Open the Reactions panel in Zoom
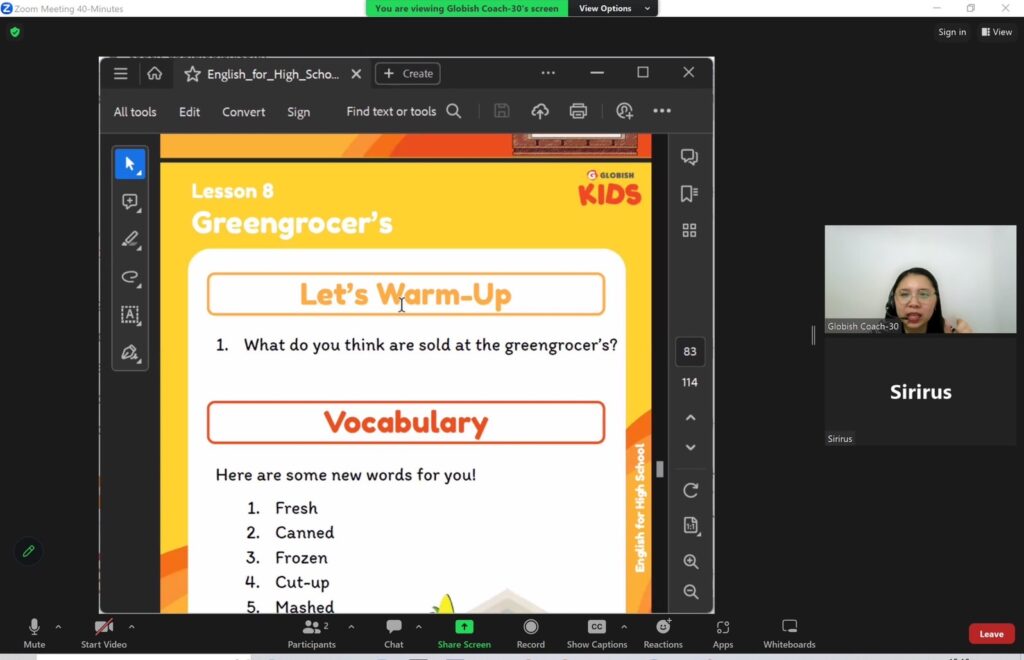The height and width of the screenshot is (660, 1024). (x=663, y=632)
